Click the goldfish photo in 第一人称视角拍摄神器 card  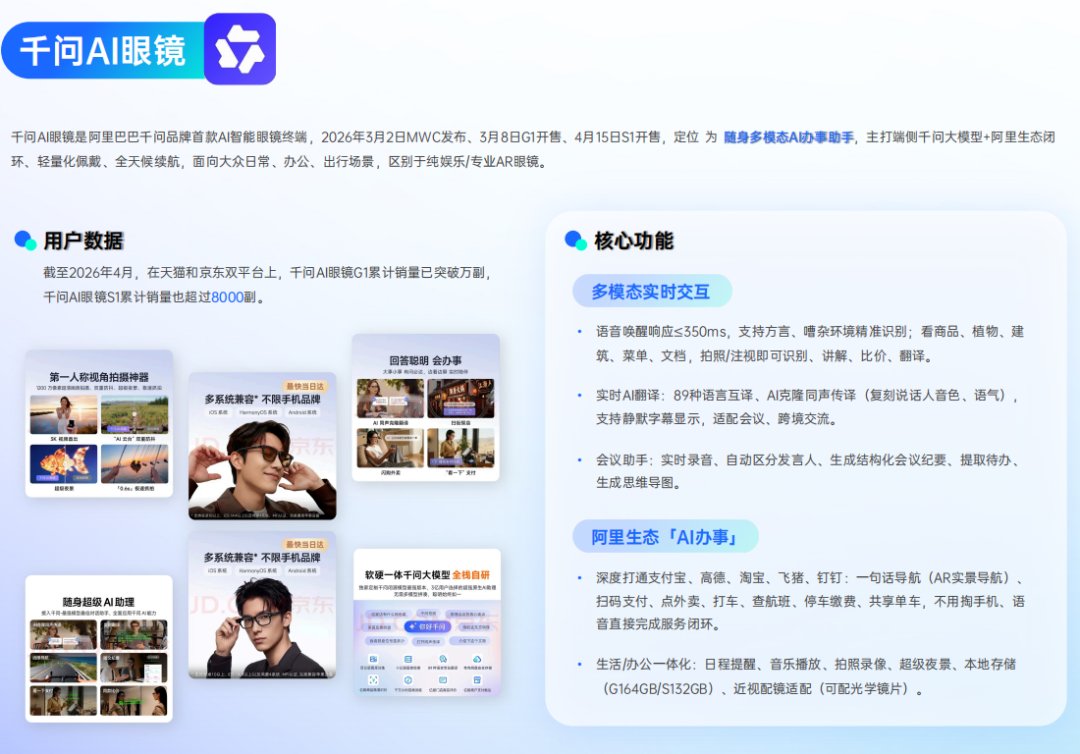coord(63,464)
